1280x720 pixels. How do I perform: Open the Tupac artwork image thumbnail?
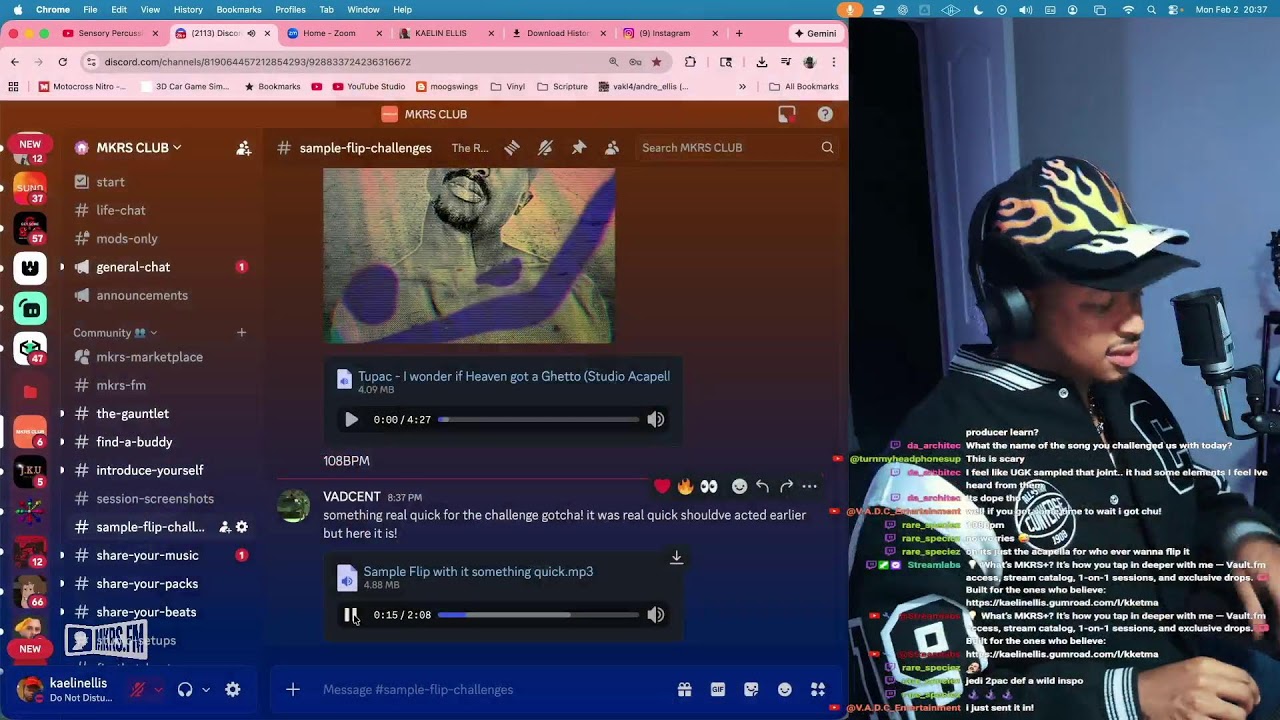tap(469, 256)
